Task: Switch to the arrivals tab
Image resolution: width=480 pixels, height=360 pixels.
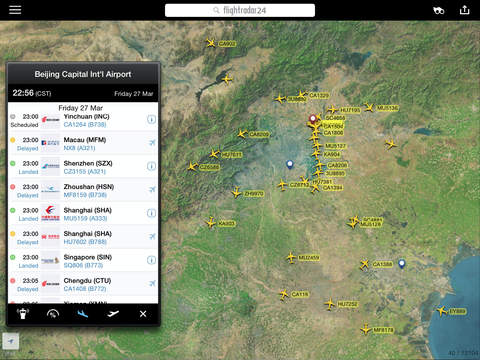Action: pyautogui.click(x=83, y=314)
